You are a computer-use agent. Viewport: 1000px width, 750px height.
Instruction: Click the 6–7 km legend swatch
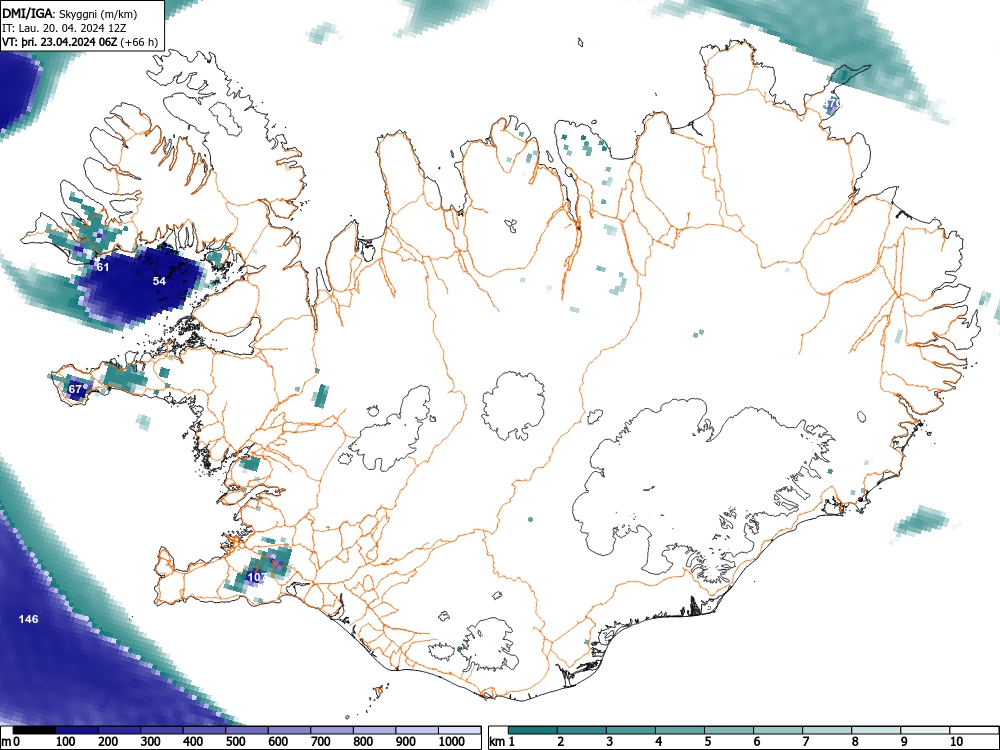click(778, 730)
